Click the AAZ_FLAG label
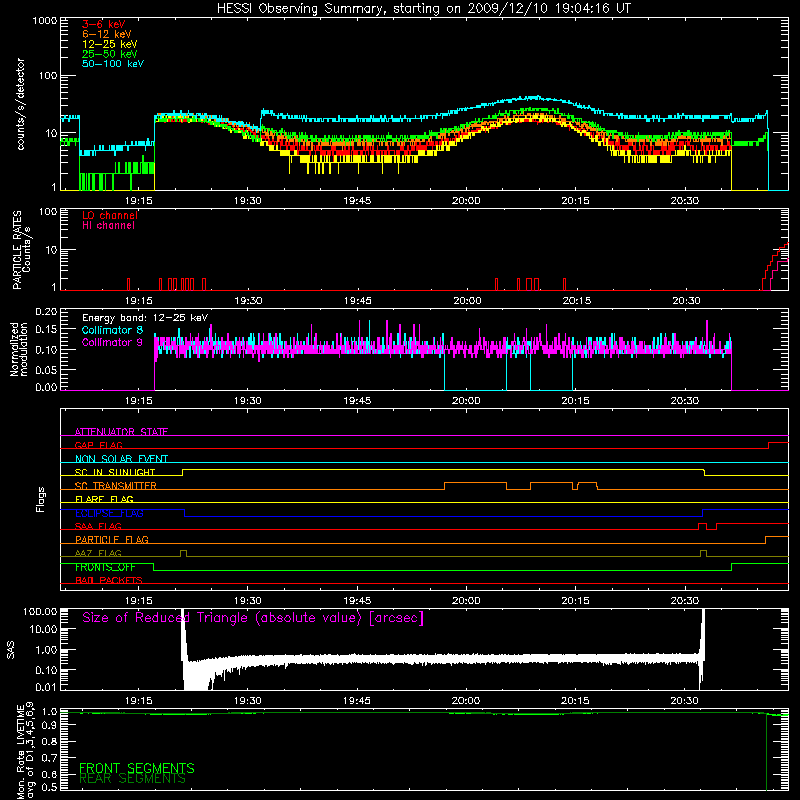Viewport: 800px width, 800px height. click(x=98, y=553)
